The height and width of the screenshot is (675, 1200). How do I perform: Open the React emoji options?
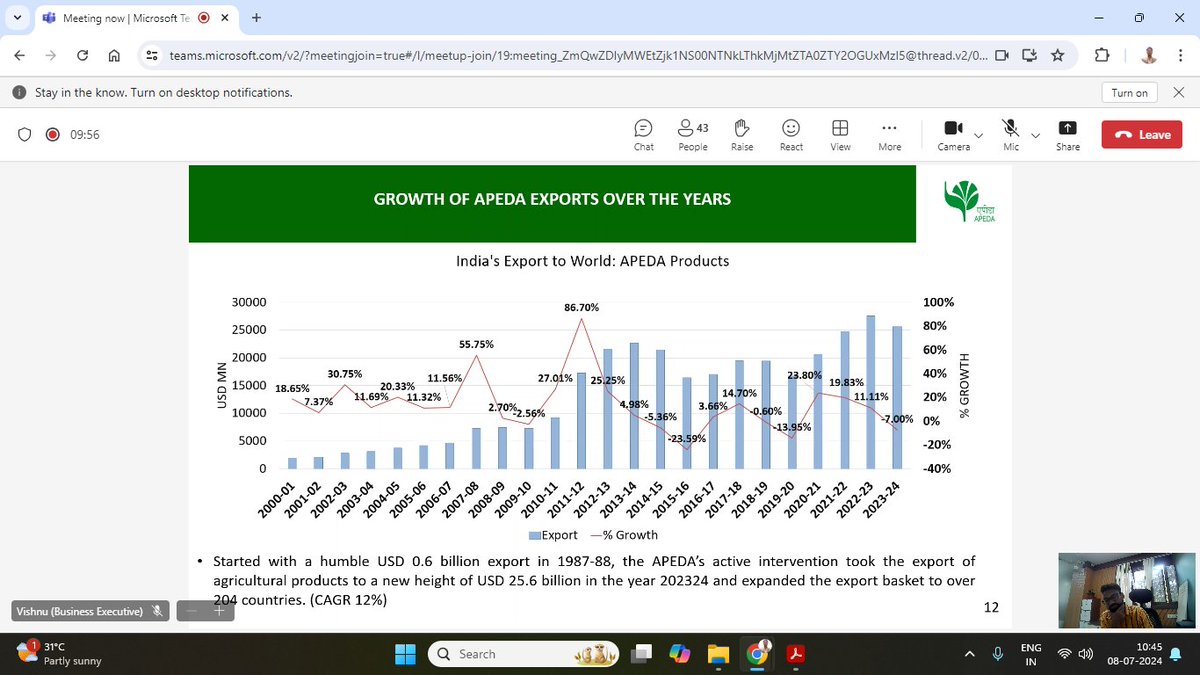(791, 135)
